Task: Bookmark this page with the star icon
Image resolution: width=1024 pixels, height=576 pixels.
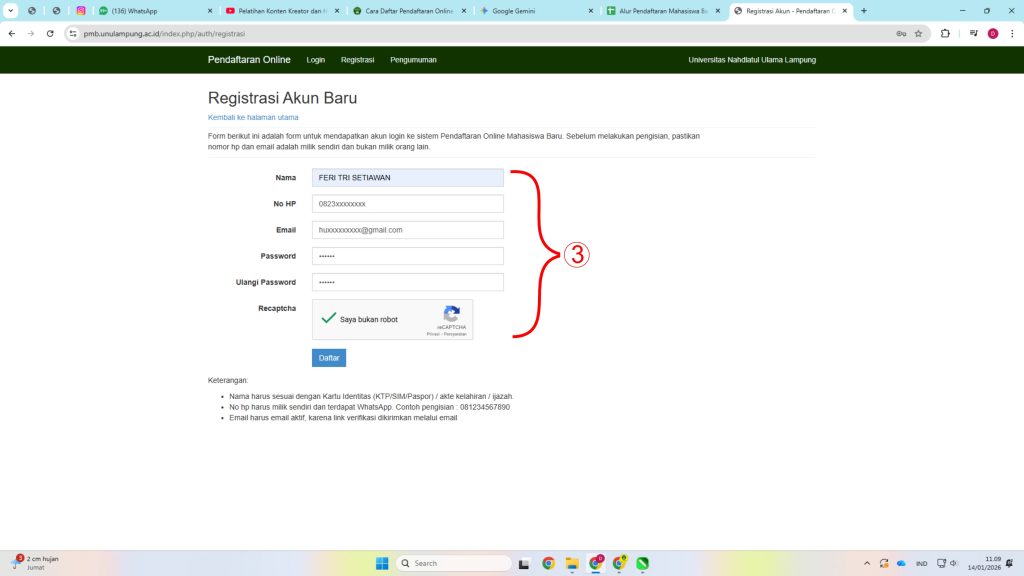Action: pyautogui.click(x=918, y=33)
